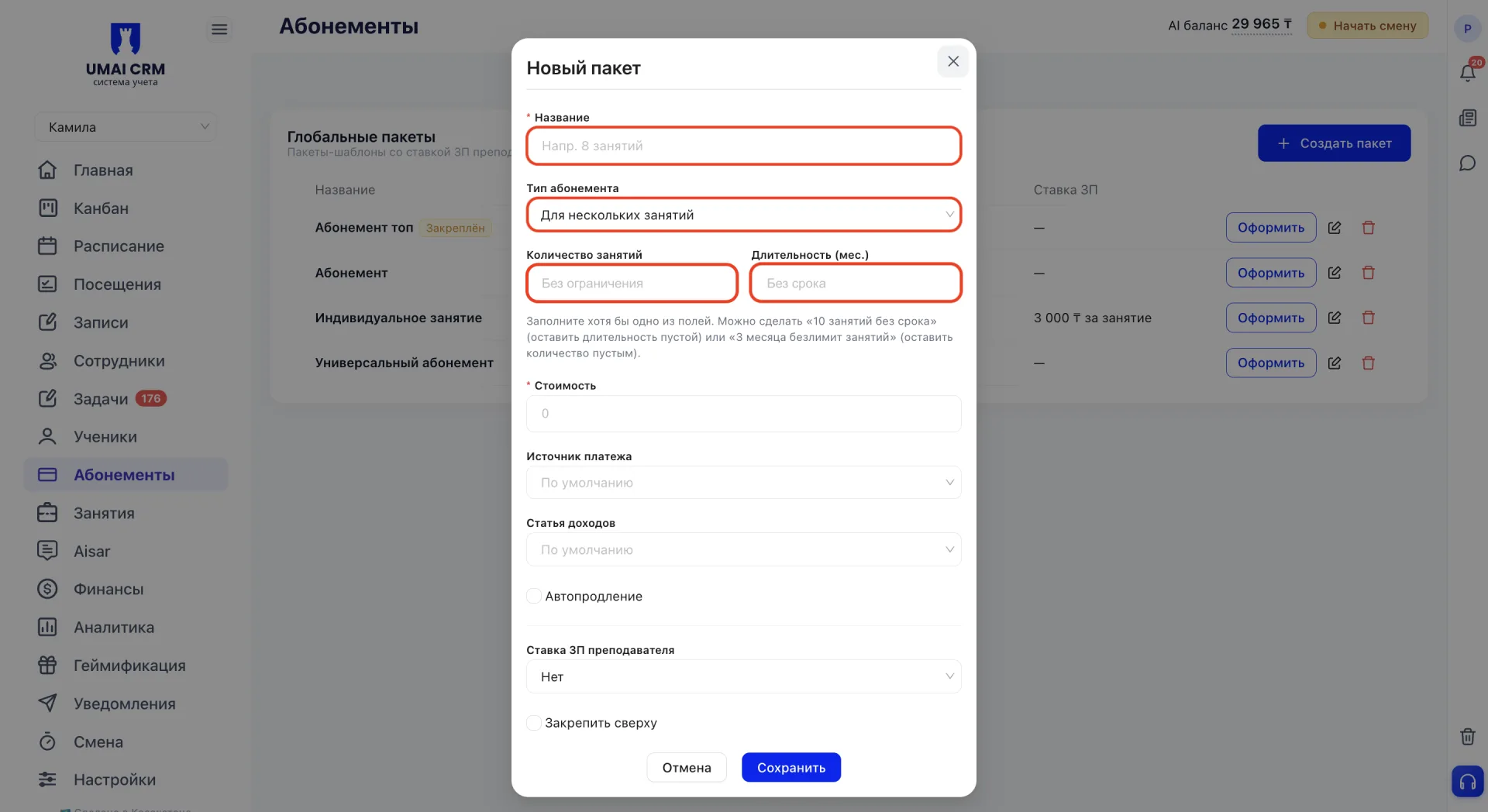Delete the Абонемент топ package
The width and height of the screenshot is (1488, 812).
point(1369,228)
